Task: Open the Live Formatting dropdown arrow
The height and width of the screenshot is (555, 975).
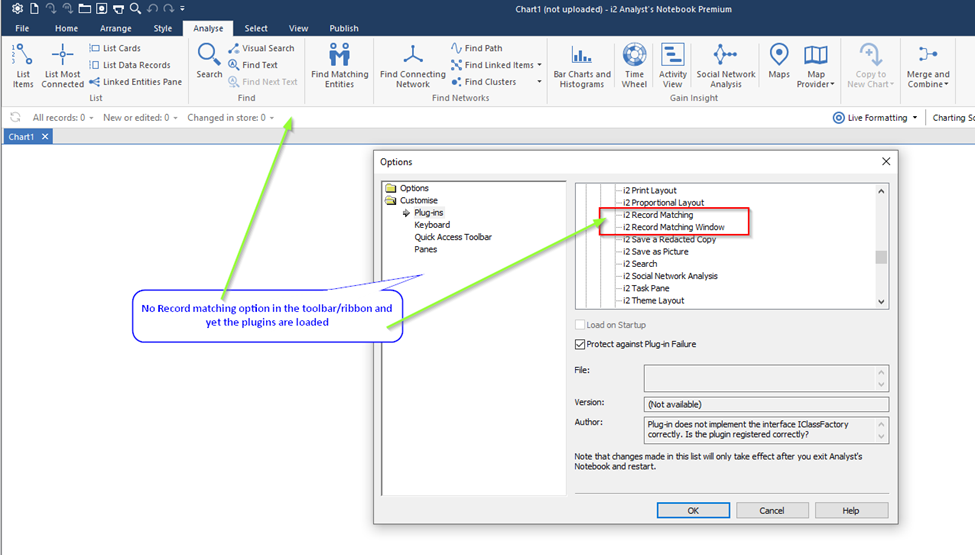Action: tap(915, 117)
